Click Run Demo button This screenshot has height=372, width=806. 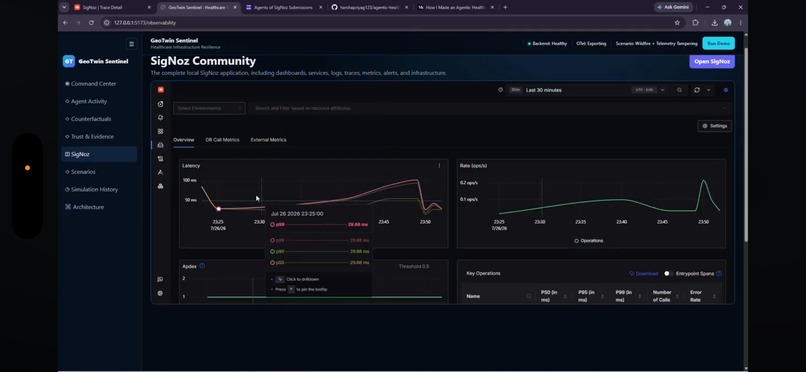point(718,44)
